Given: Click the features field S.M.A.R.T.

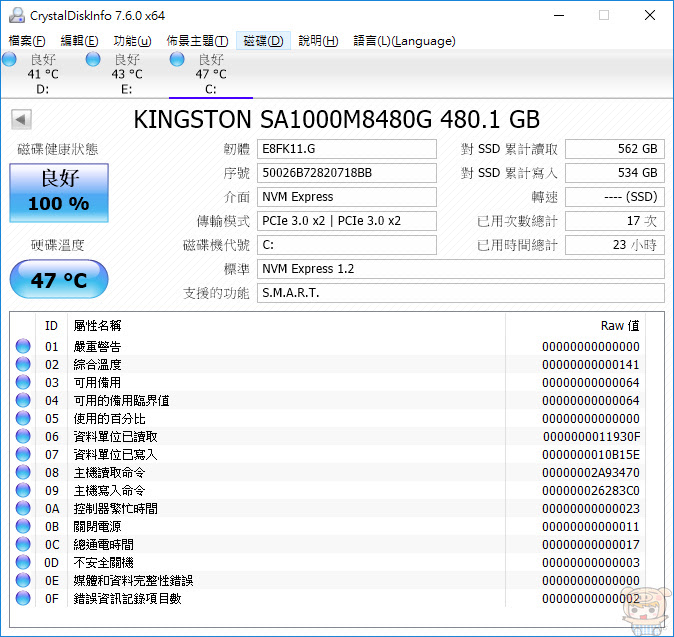Looking at the screenshot, I should [461, 293].
